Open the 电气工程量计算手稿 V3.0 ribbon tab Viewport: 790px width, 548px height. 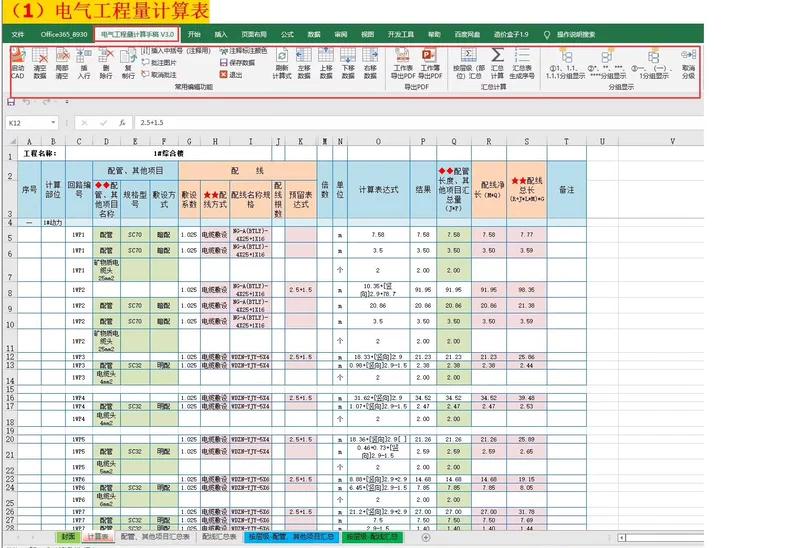[138, 33]
